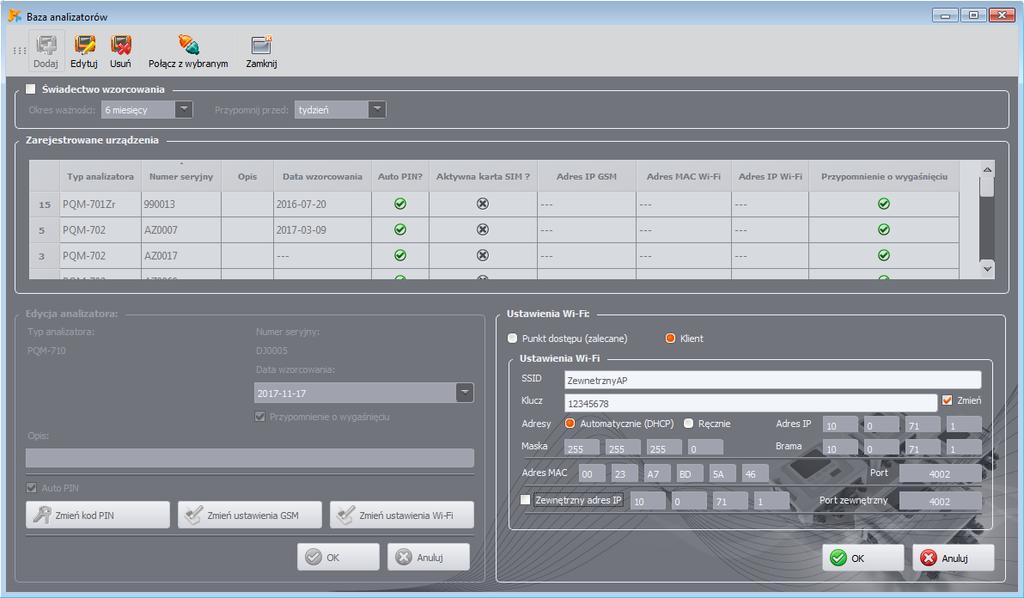Sort by Numer seryjny column header

(181, 176)
